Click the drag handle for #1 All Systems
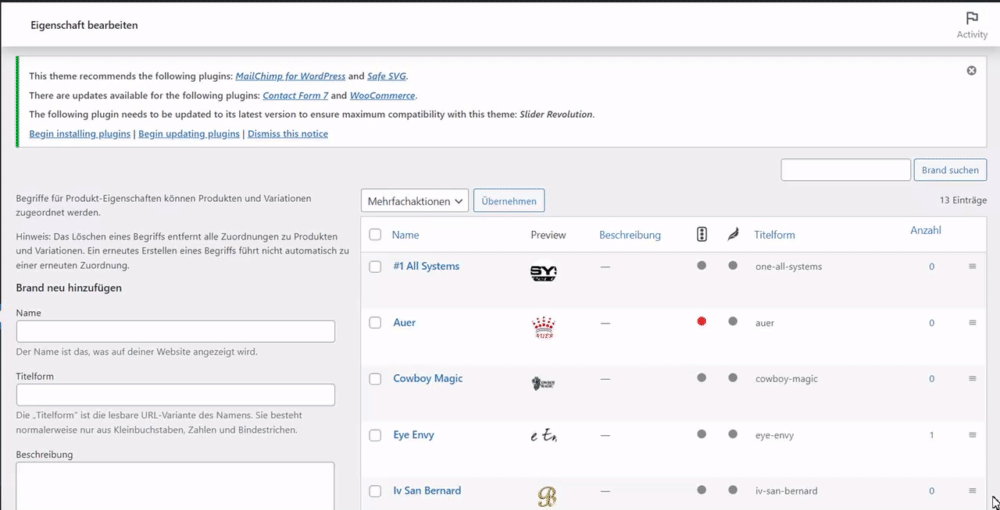1000x510 pixels. 972,267
